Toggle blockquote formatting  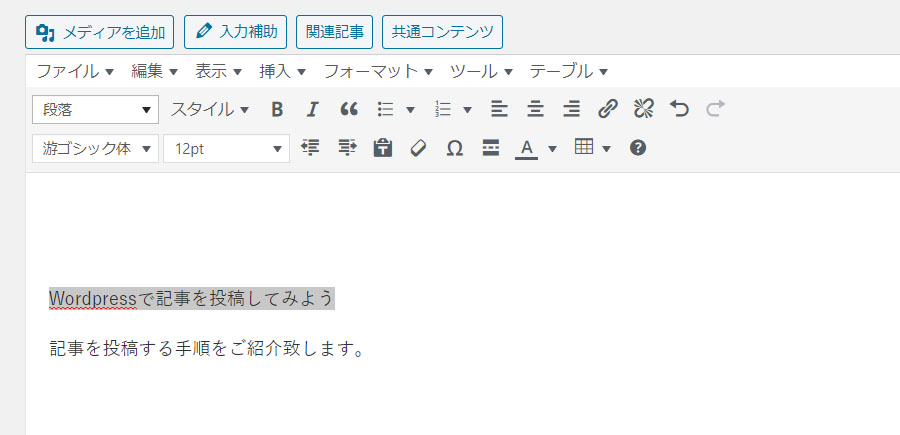[349, 109]
